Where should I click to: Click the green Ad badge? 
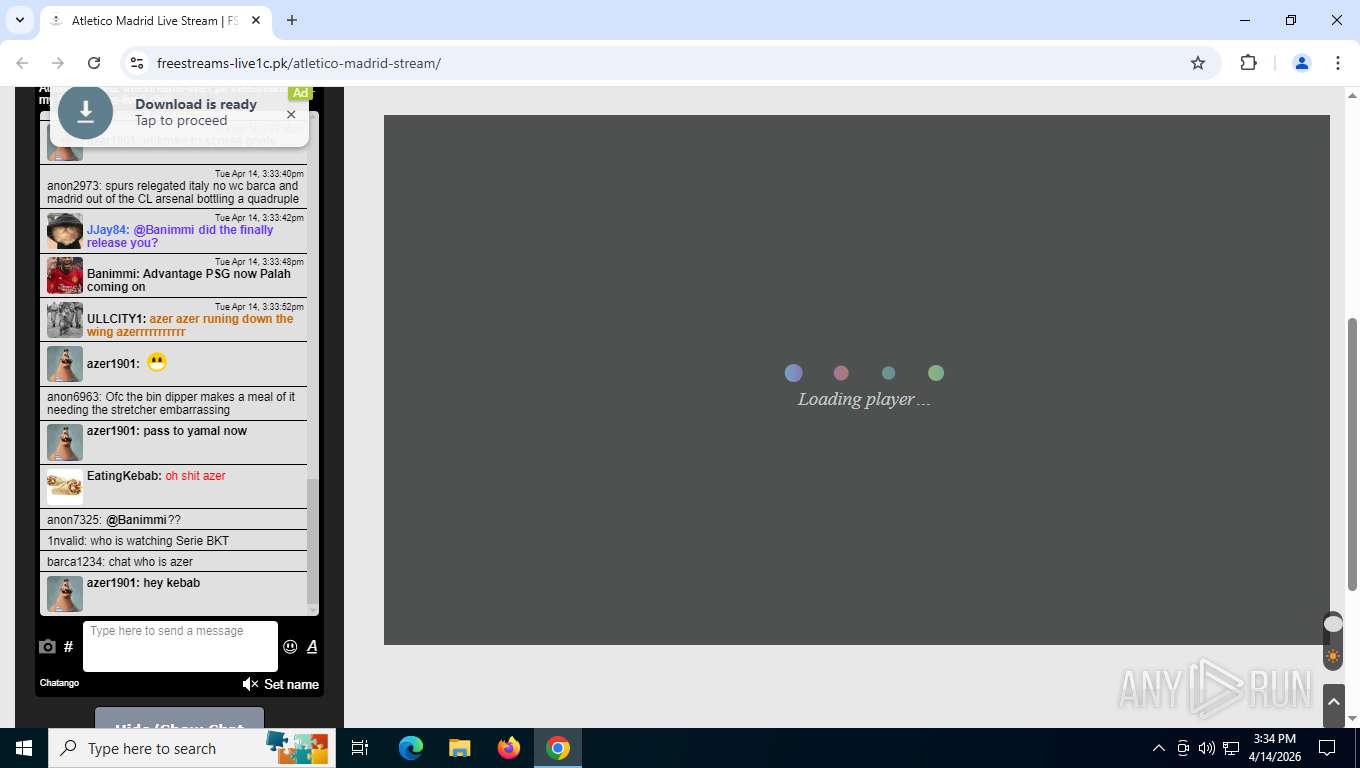(300, 93)
